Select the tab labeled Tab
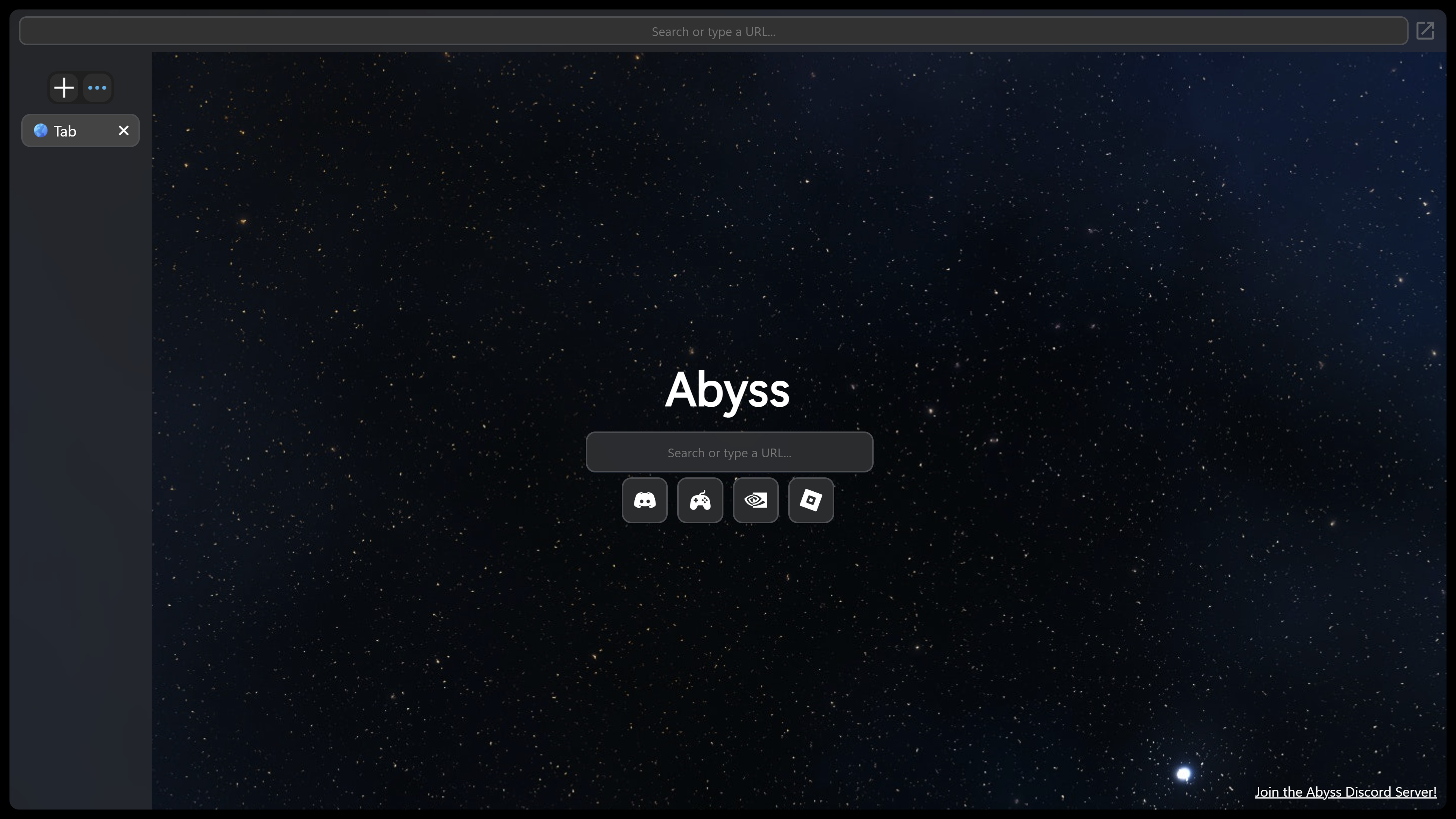1456x819 pixels. click(91, 130)
